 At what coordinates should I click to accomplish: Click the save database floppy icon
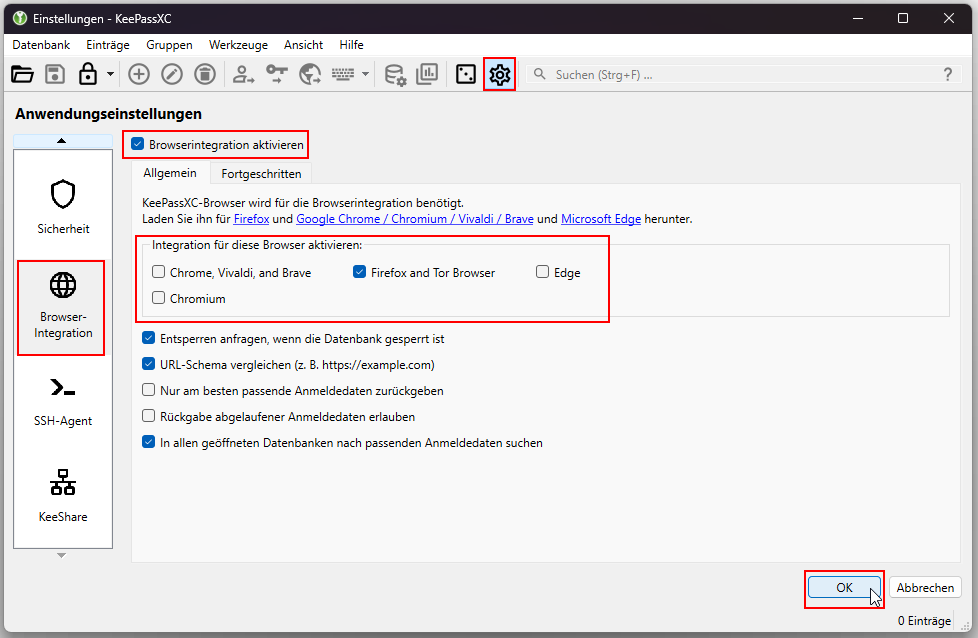click(55, 74)
